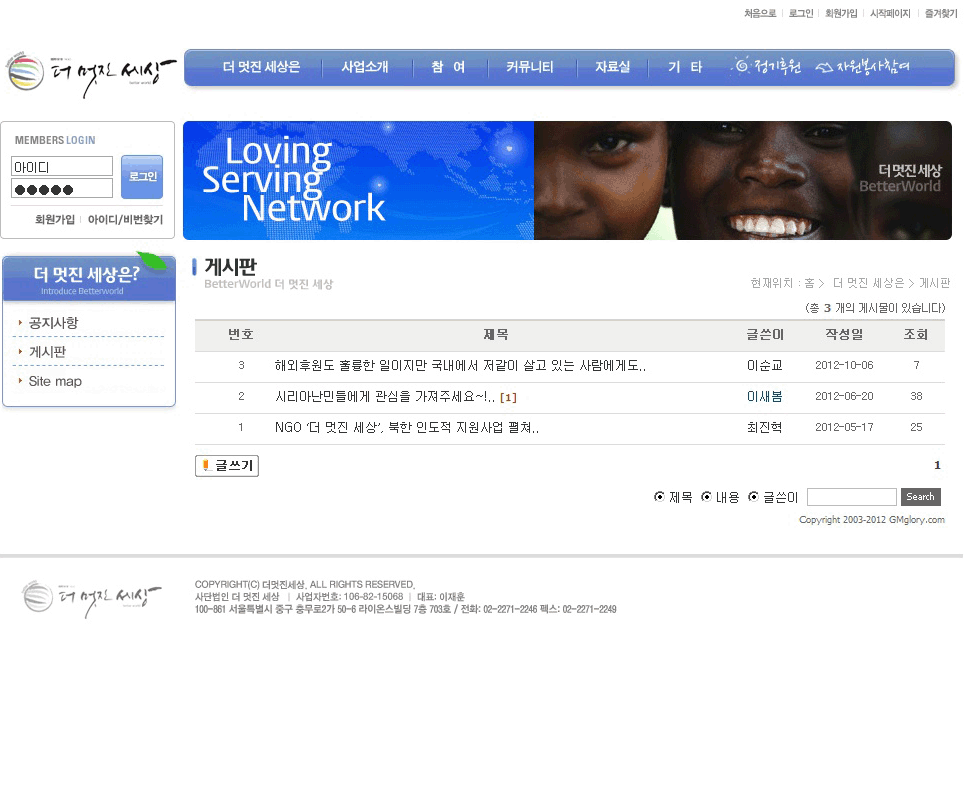Click 회원가입 link in login box

coord(55,219)
